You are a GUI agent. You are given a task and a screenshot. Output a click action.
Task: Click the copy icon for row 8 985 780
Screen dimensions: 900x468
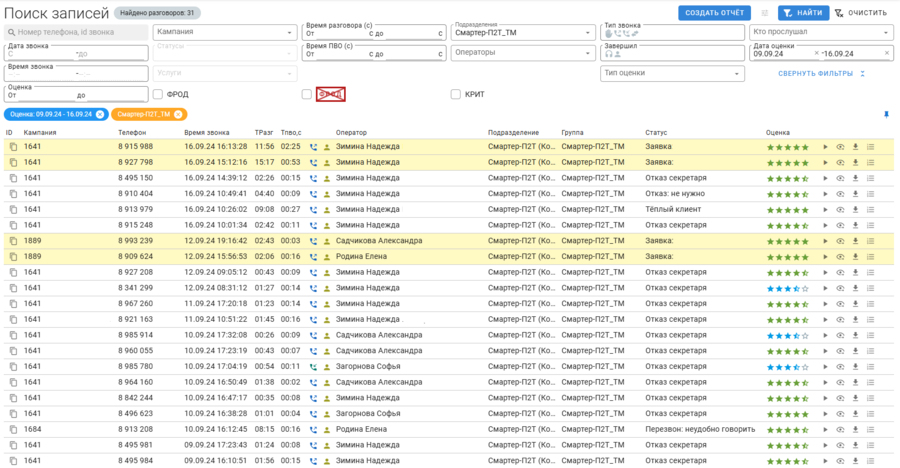pos(13,366)
